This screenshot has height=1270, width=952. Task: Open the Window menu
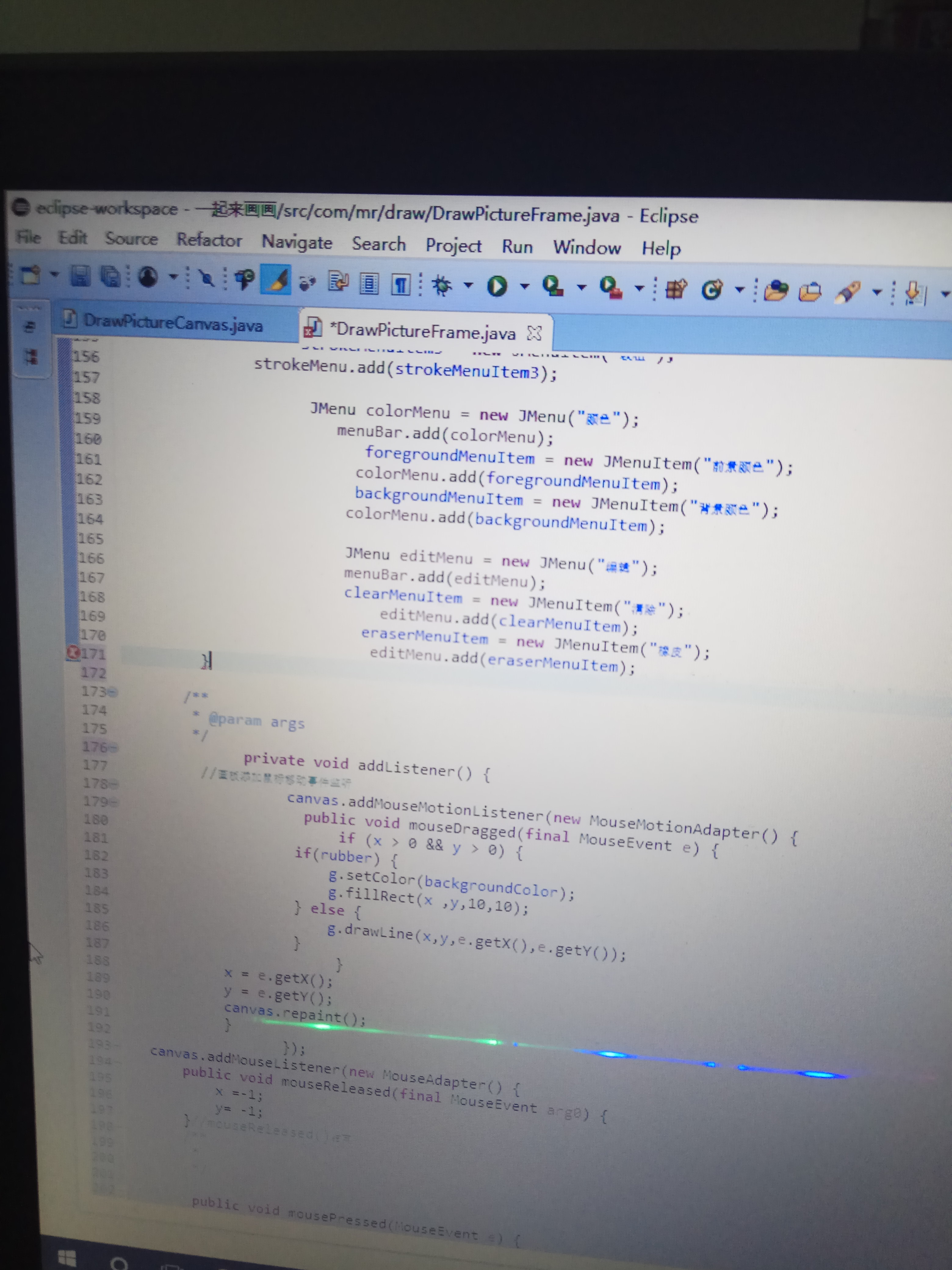coord(587,248)
